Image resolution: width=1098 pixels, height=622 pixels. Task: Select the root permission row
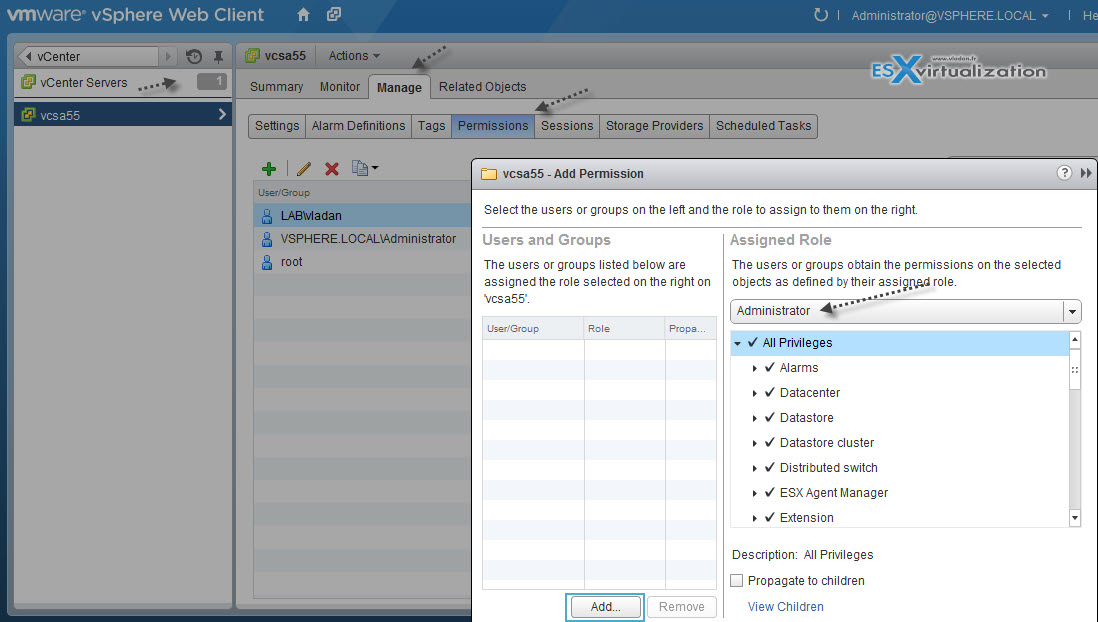pos(362,262)
